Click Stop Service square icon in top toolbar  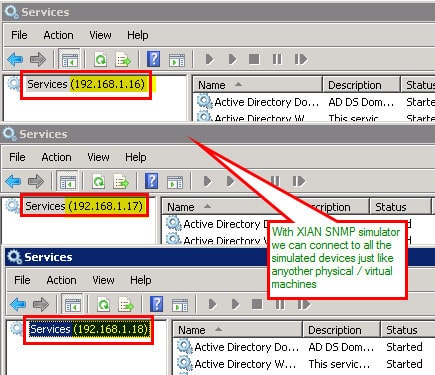[x=254, y=59]
